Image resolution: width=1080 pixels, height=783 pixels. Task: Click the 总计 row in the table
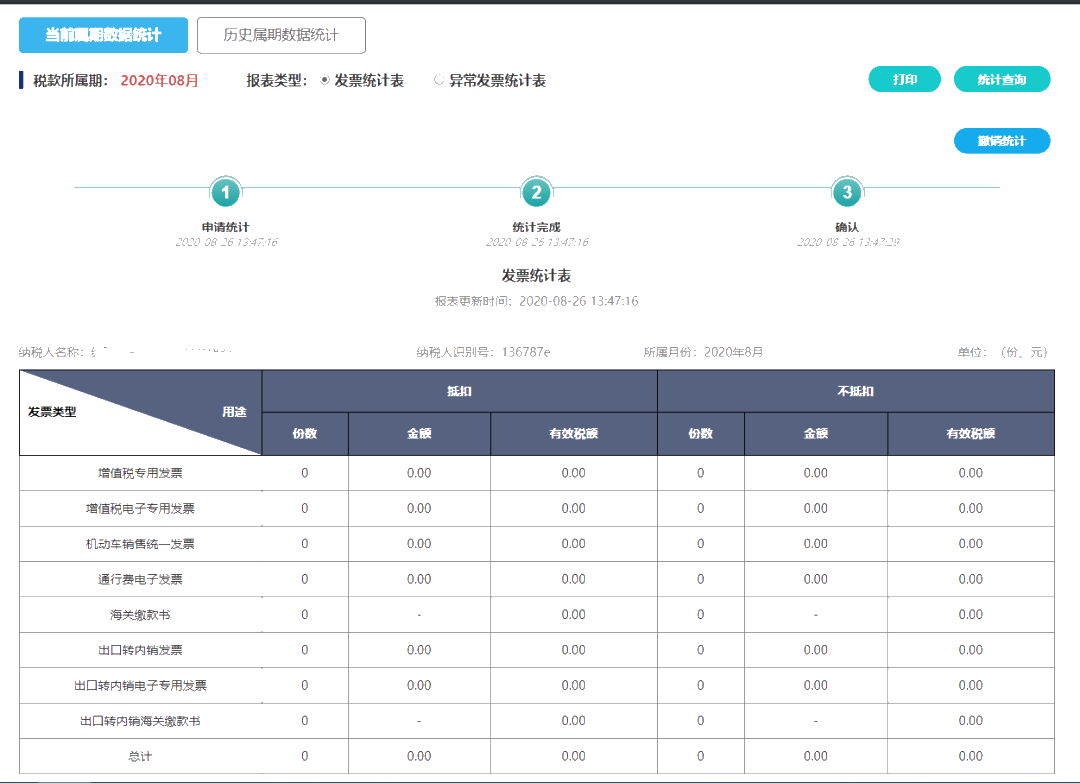[140, 755]
